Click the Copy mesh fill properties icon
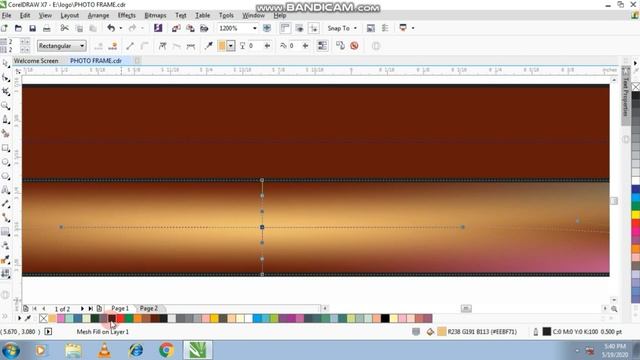This screenshot has width=640, height=360. coord(340,46)
